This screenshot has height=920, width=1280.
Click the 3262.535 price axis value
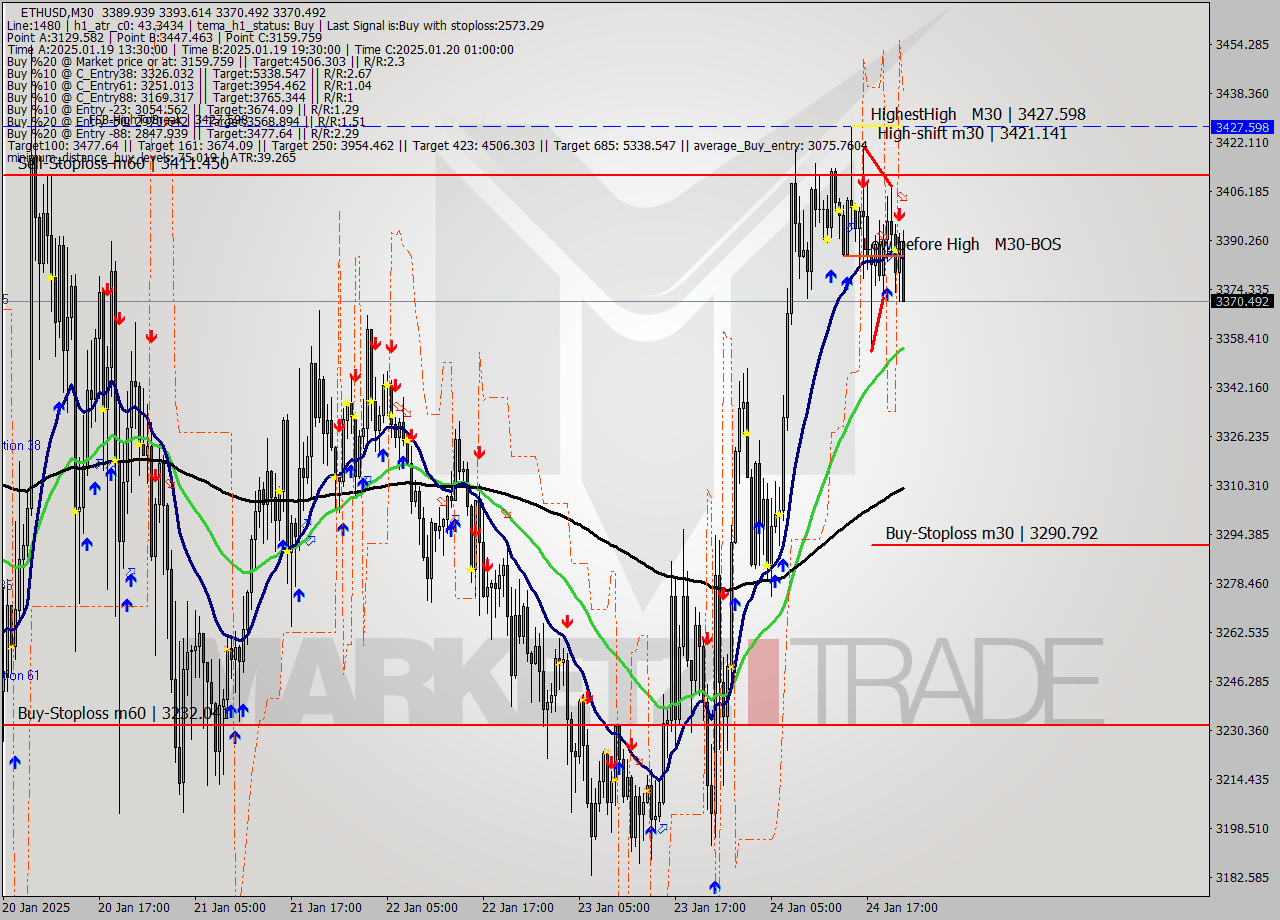click(x=1241, y=632)
